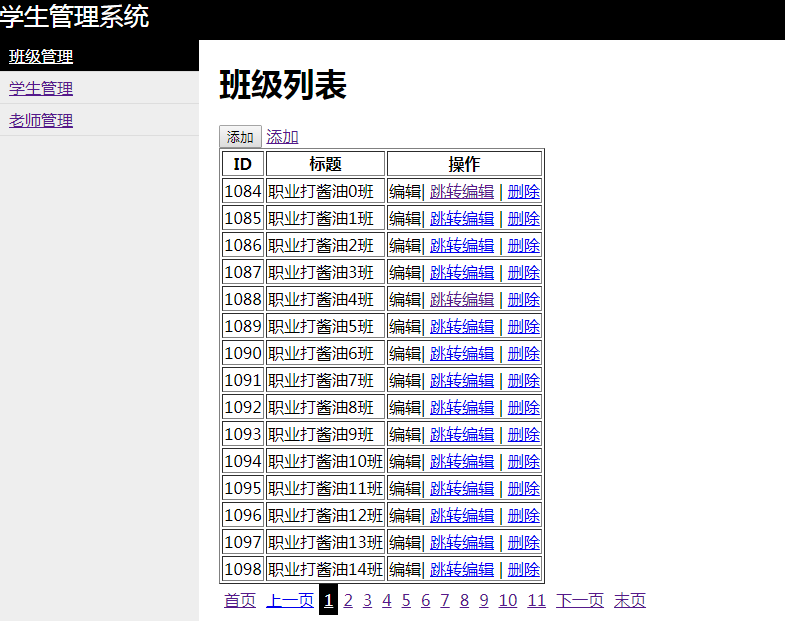Open 跳转编辑 for 职业打酱油4班
This screenshot has height=621, width=785.
pyautogui.click(x=462, y=299)
